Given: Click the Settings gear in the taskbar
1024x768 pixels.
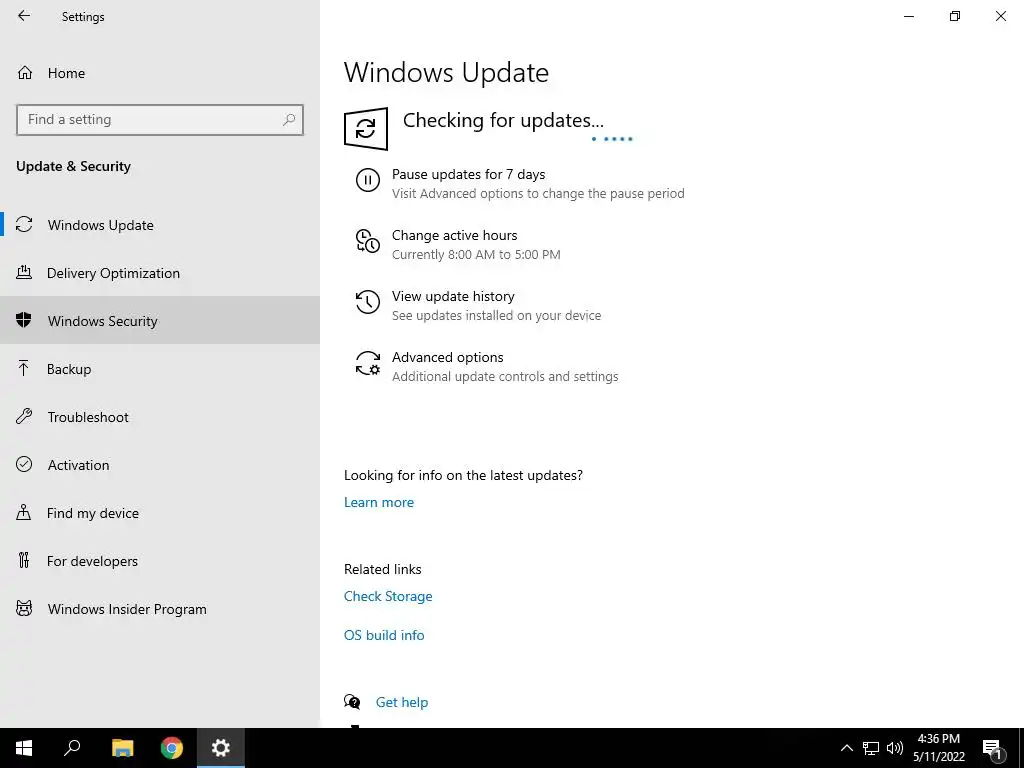Looking at the screenshot, I should click(221, 748).
